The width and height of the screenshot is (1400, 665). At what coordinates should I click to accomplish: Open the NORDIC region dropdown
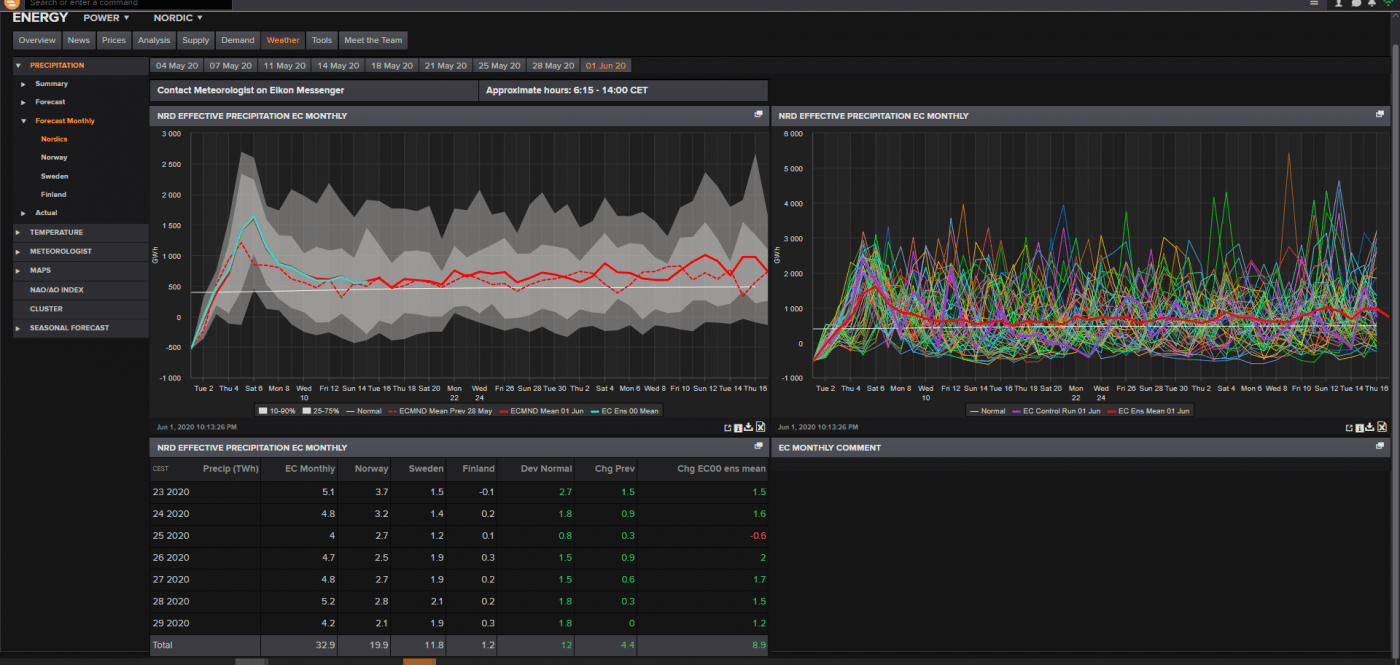click(x=178, y=18)
